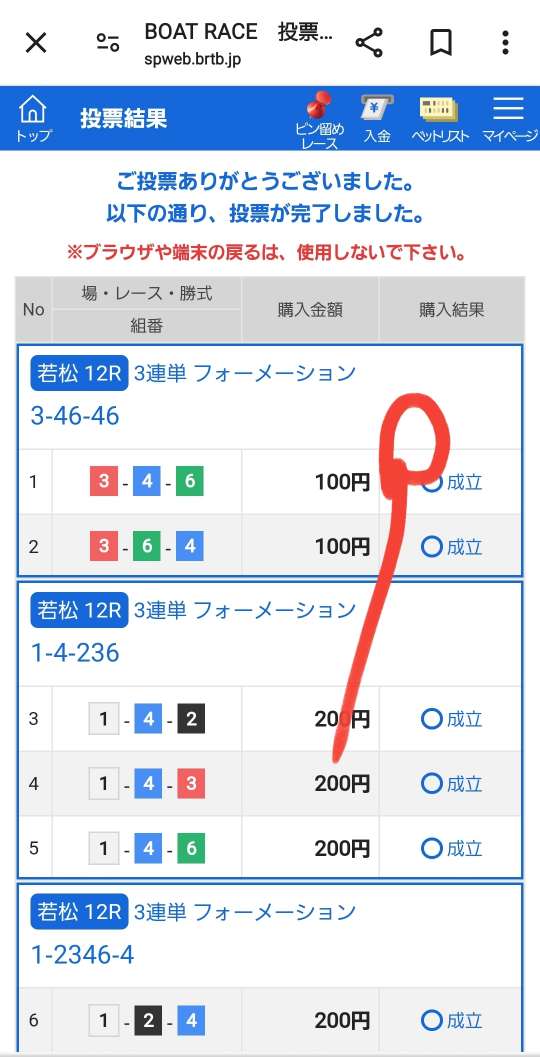This screenshot has width=540, height=1057.
Task: Tap red boat number 3 in row 2
Action: pyautogui.click(x=104, y=546)
